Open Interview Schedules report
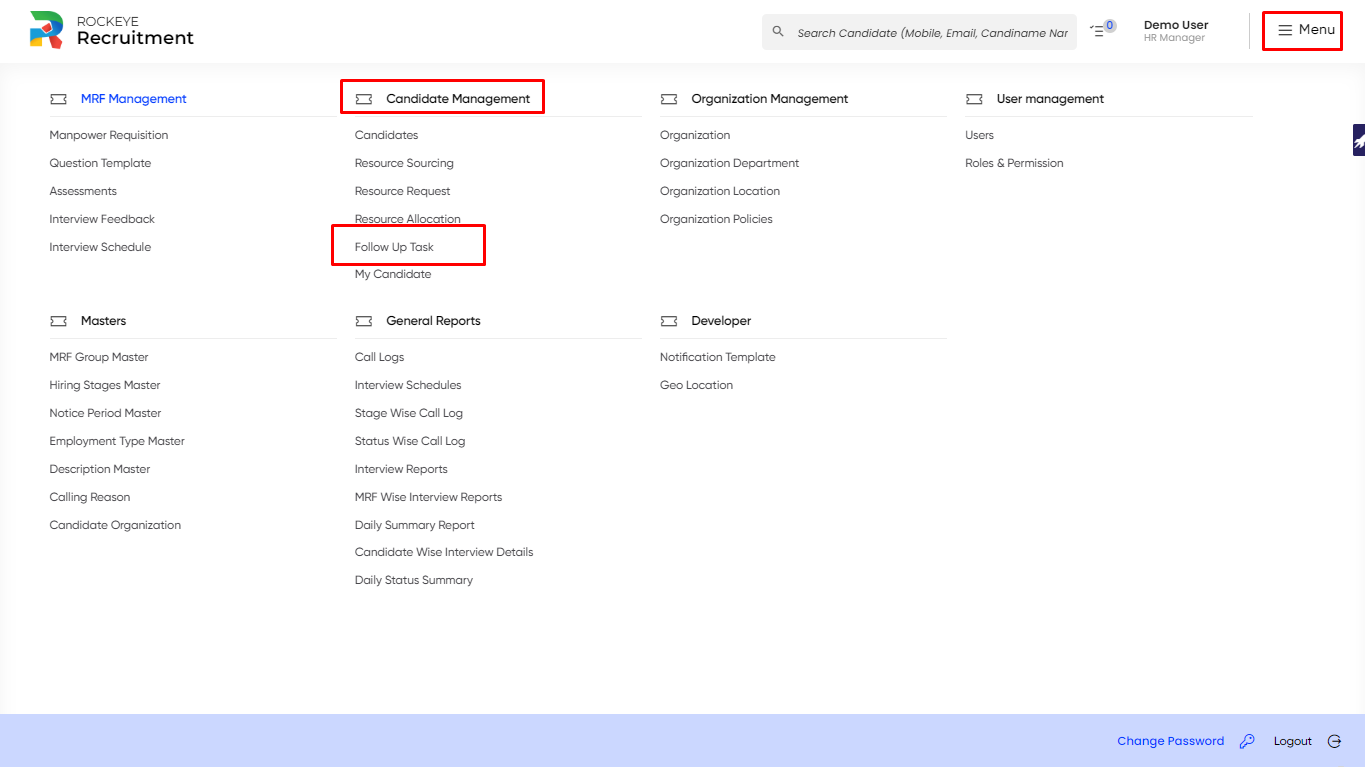The height and width of the screenshot is (767, 1365). pyautogui.click(x=408, y=385)
